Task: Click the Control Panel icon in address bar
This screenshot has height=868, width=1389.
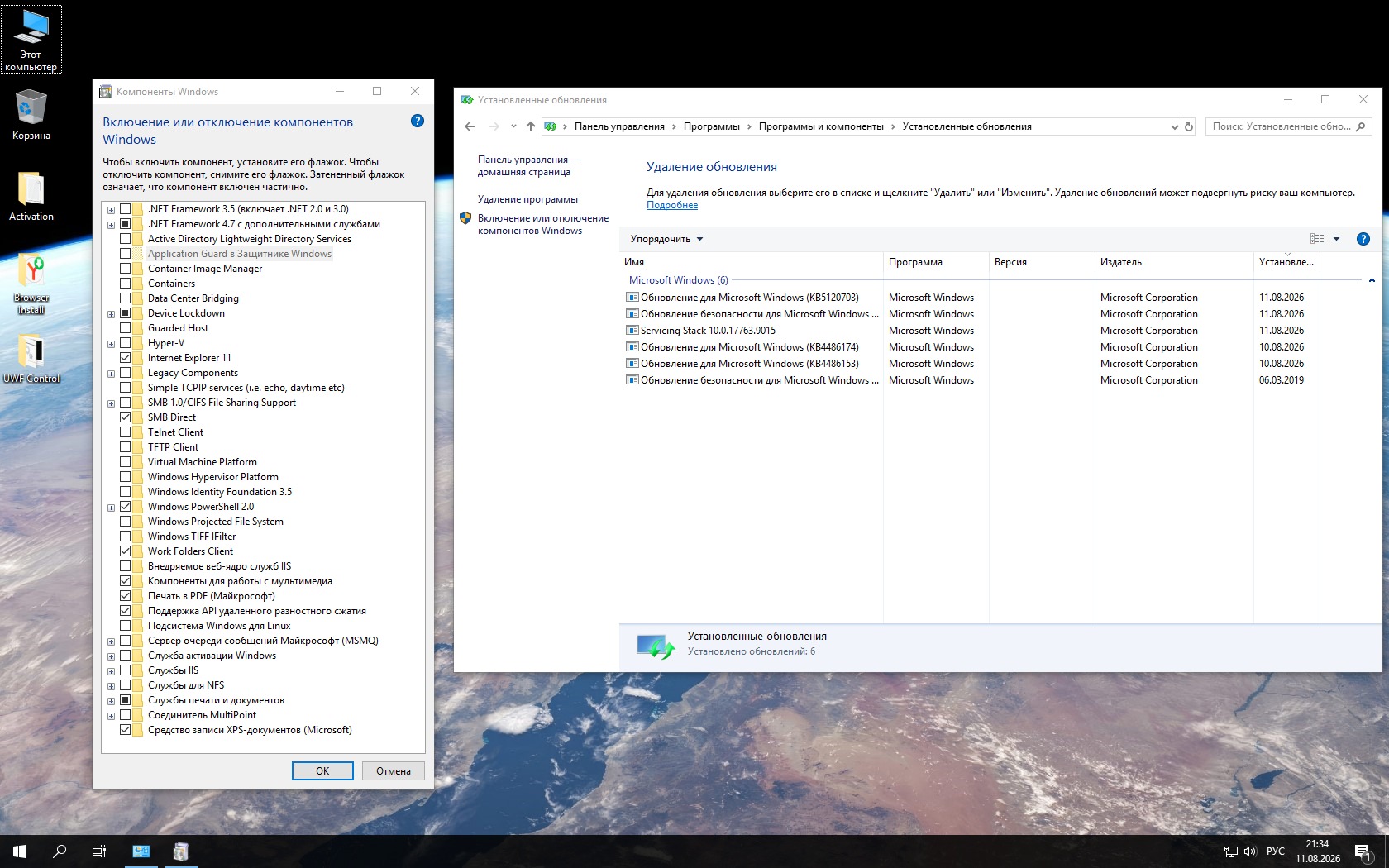Action: pos(551,126)
